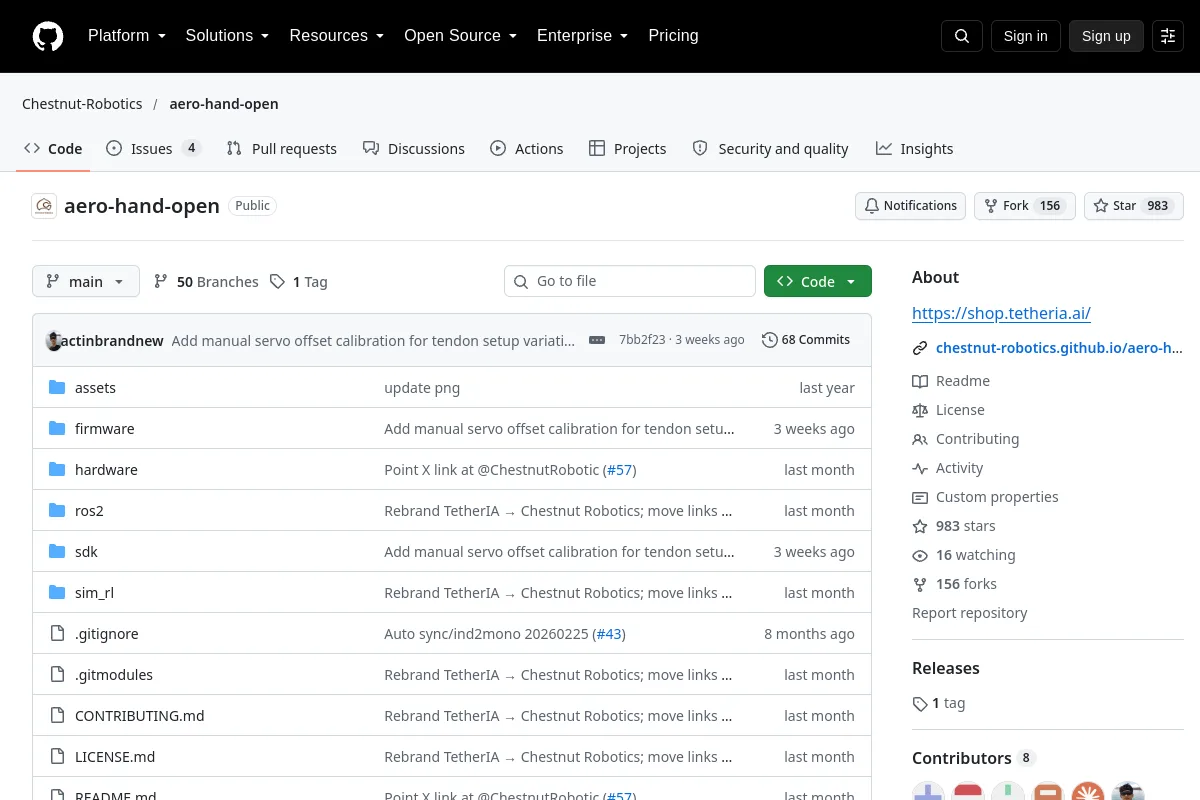Click the Notifications button
Screen dimensions: 1200x800
[911, 206]
